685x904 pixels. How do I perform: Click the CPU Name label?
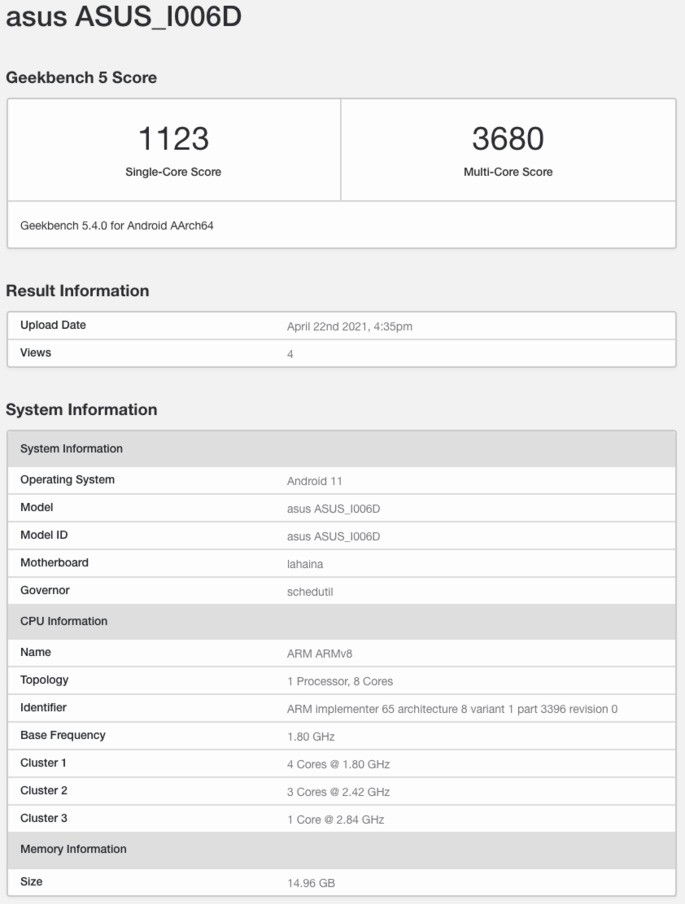click(36, 652)
